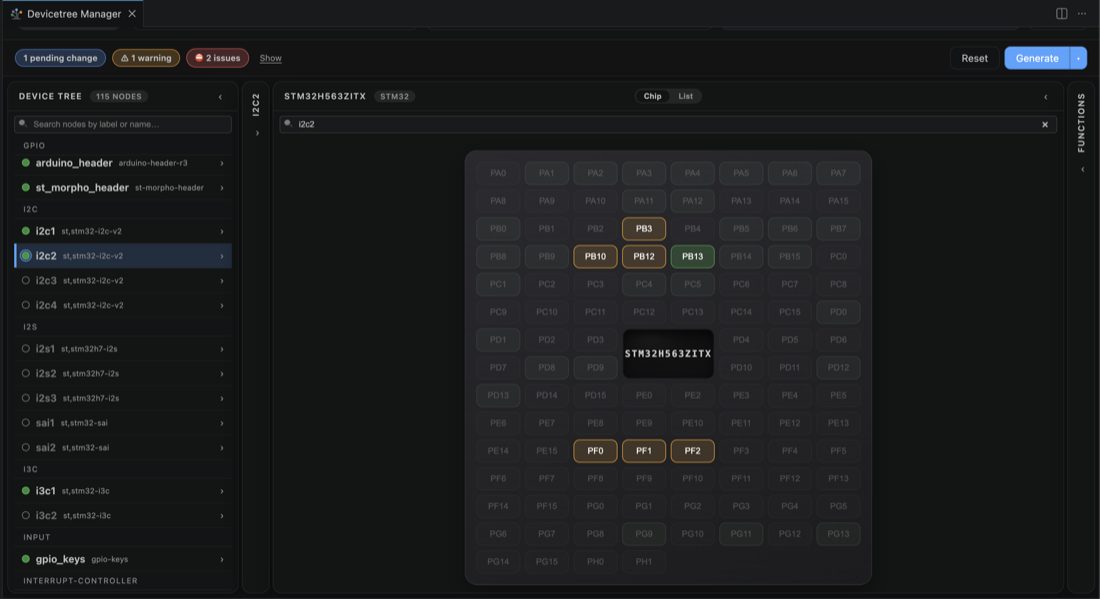
Task: Open the Generate button dropdown arrow
Action: click(x=1078, y=58)
